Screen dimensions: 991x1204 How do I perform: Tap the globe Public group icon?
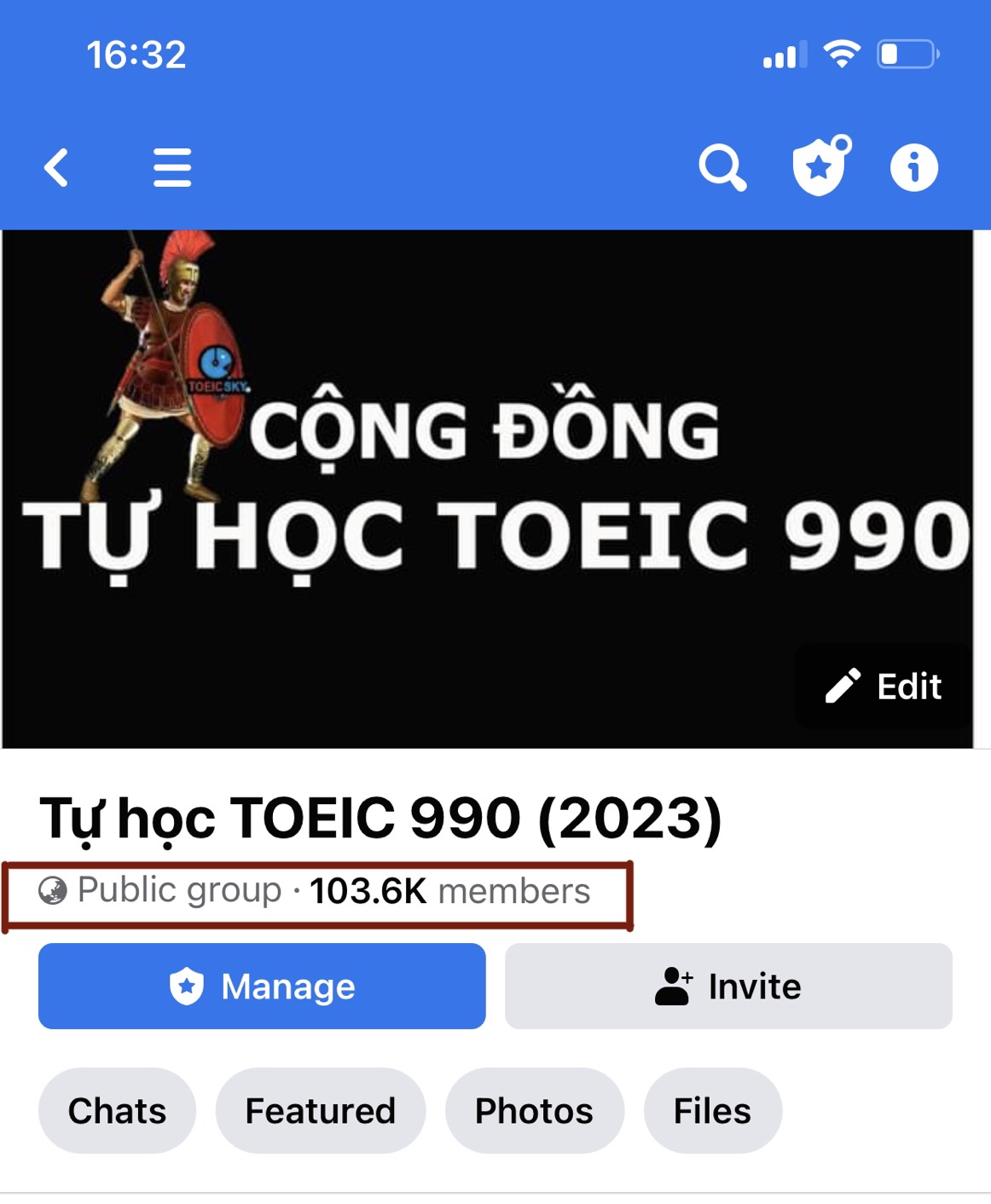point(53,891)
